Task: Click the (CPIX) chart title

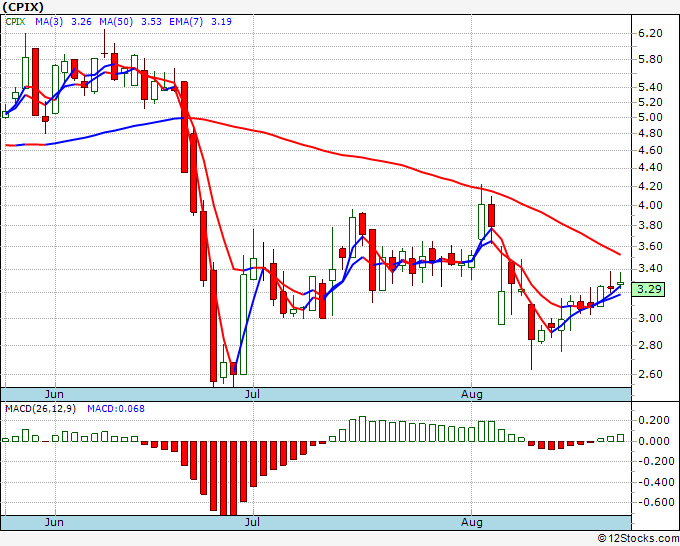Action: (23, 7)
